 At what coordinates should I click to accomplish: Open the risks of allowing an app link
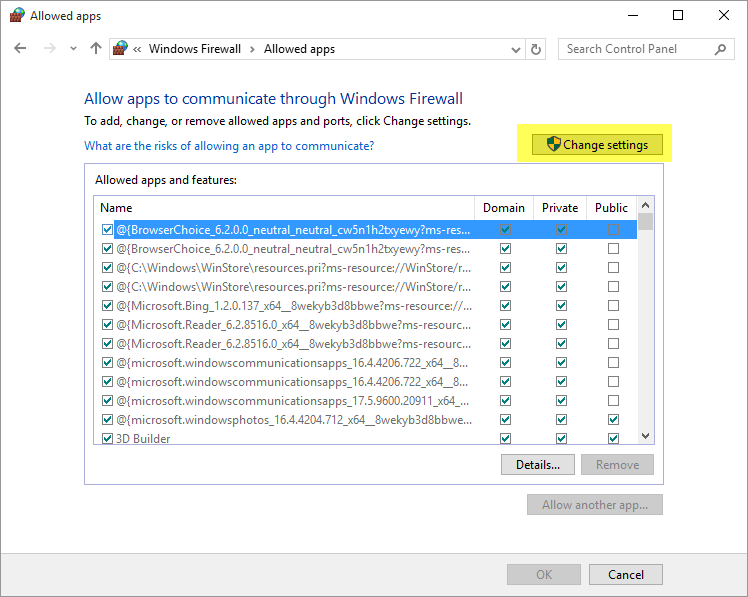click(x=229, y=146)
